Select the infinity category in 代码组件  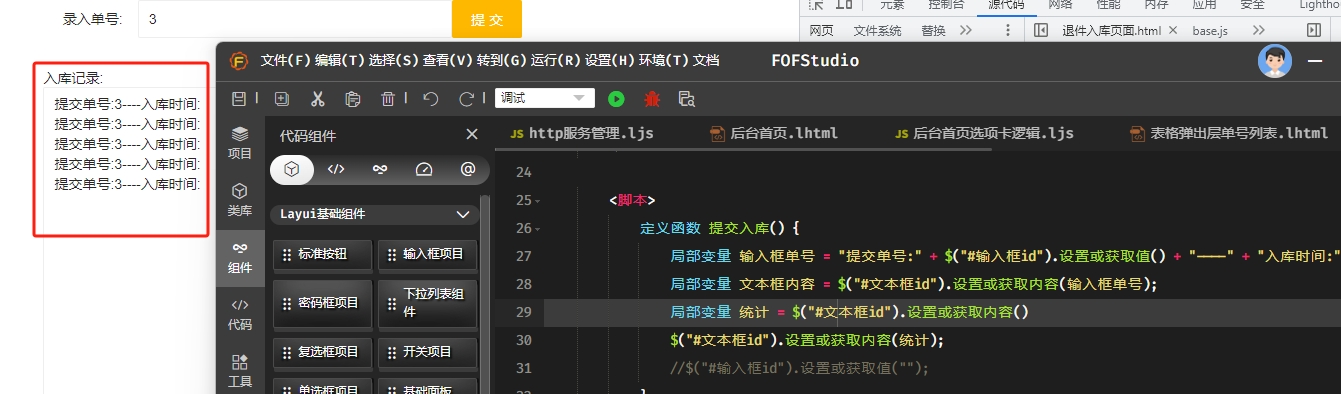pos(380,170)
